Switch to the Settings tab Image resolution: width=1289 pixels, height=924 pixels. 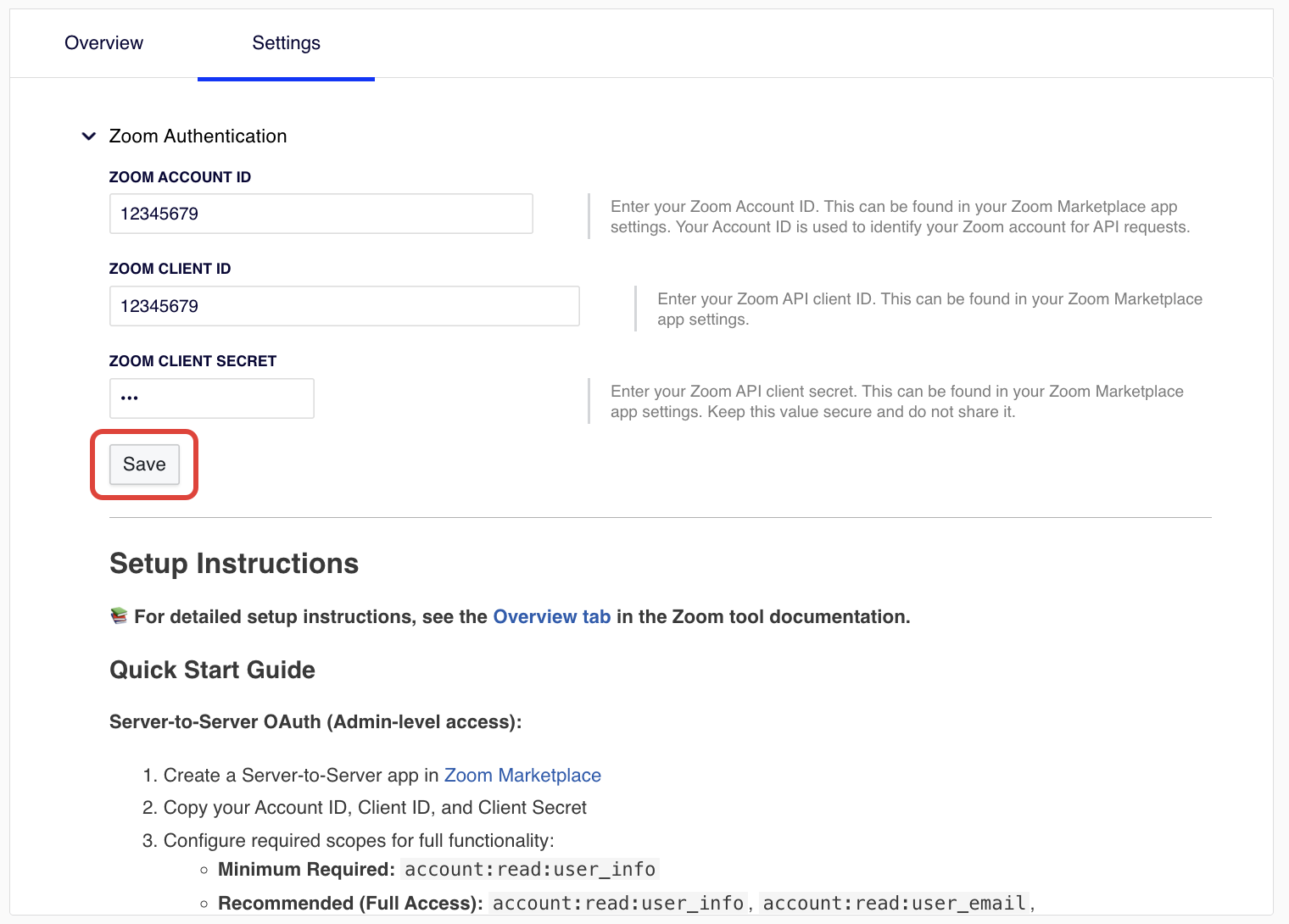pyautogui.click(x=286, y=42)
